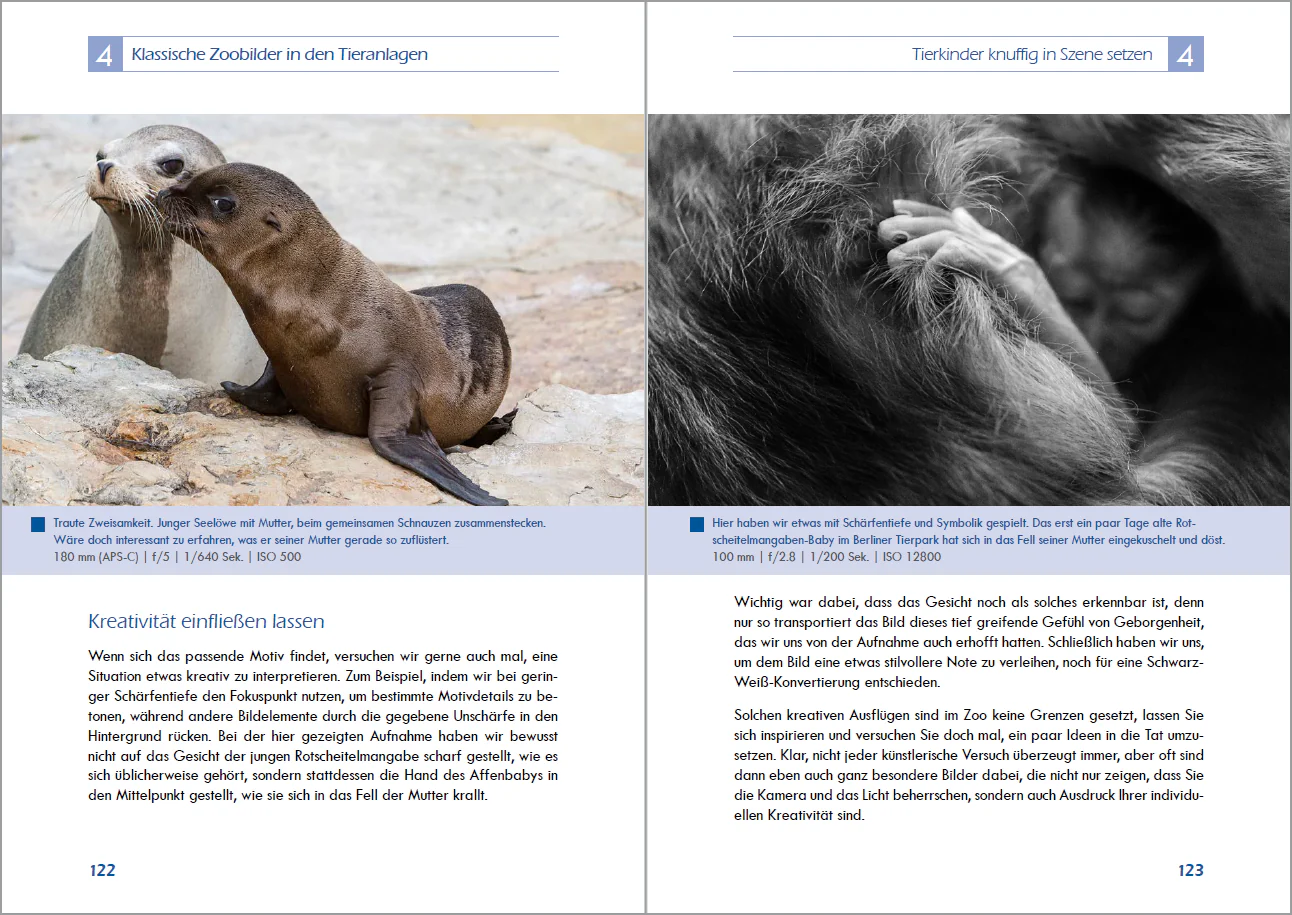Viewport: 1292px width, 915px height.
Task: Open the sea lion pup and mother photo
Action: coord(323,310)
